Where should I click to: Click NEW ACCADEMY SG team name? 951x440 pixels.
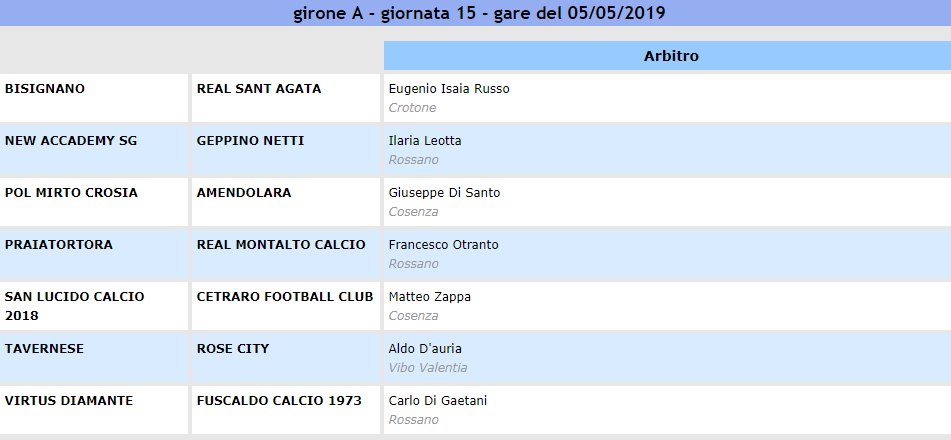71,141
